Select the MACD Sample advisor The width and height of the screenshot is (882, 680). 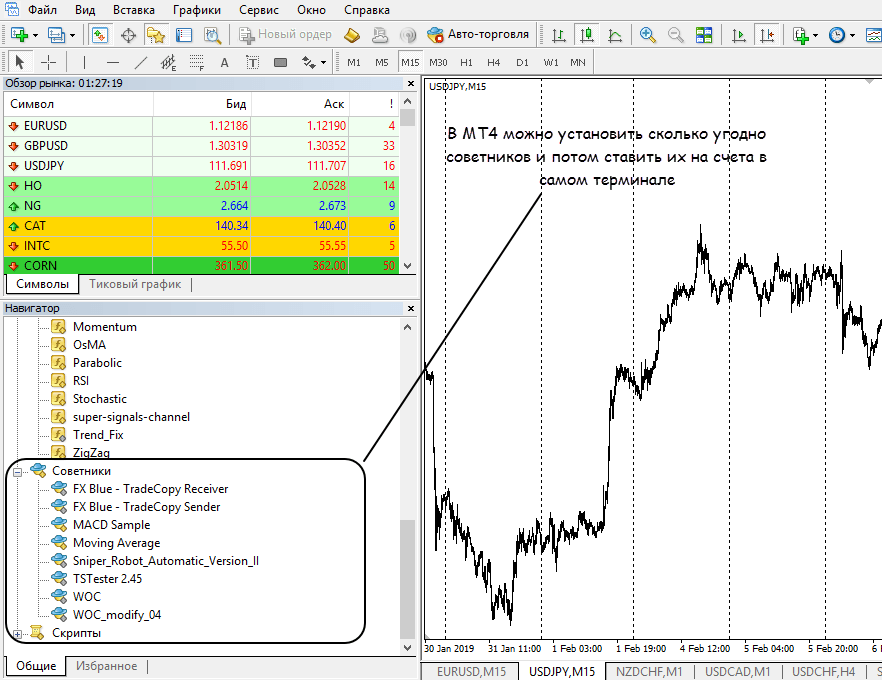coord(111,525)
